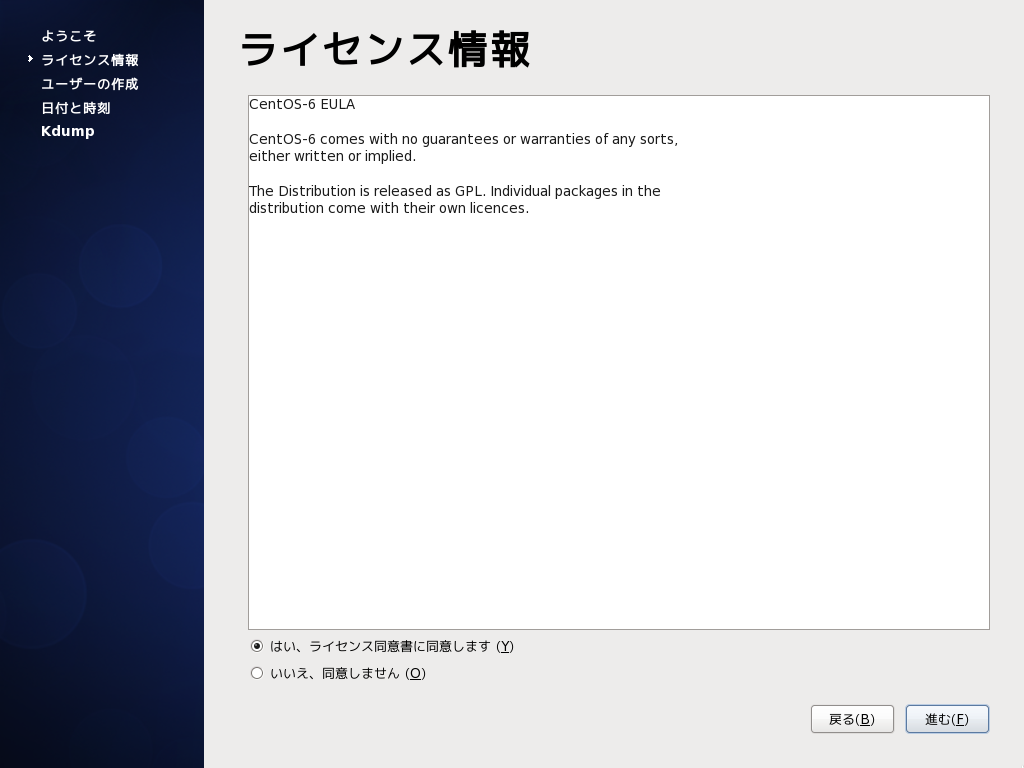1024x768 pixels.
Task: Choose いいえ、同意しません option
Action: pyautogui.click(x=257, y=673)
